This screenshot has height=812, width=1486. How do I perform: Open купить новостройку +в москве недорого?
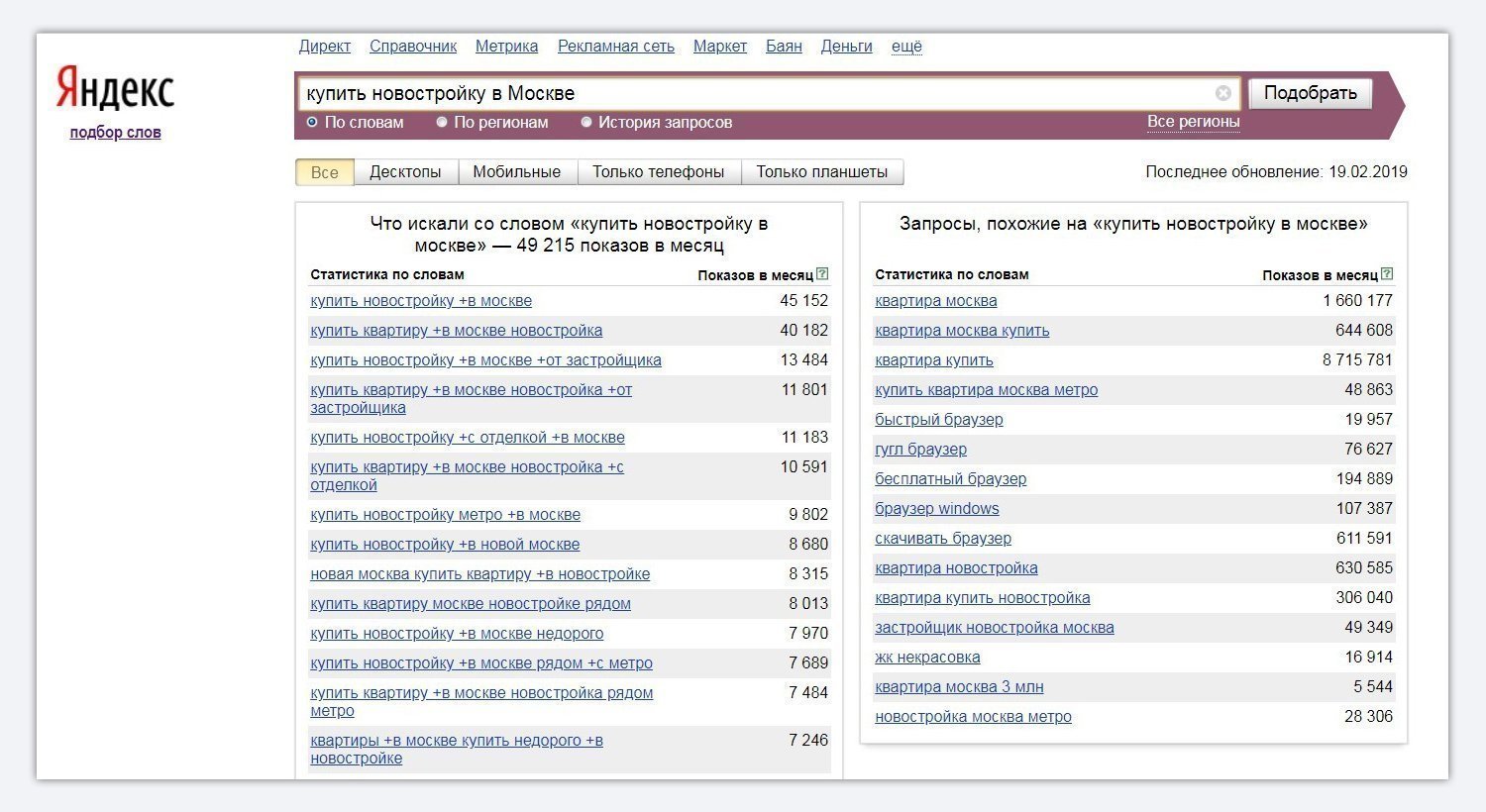click(x=457, y=634)
